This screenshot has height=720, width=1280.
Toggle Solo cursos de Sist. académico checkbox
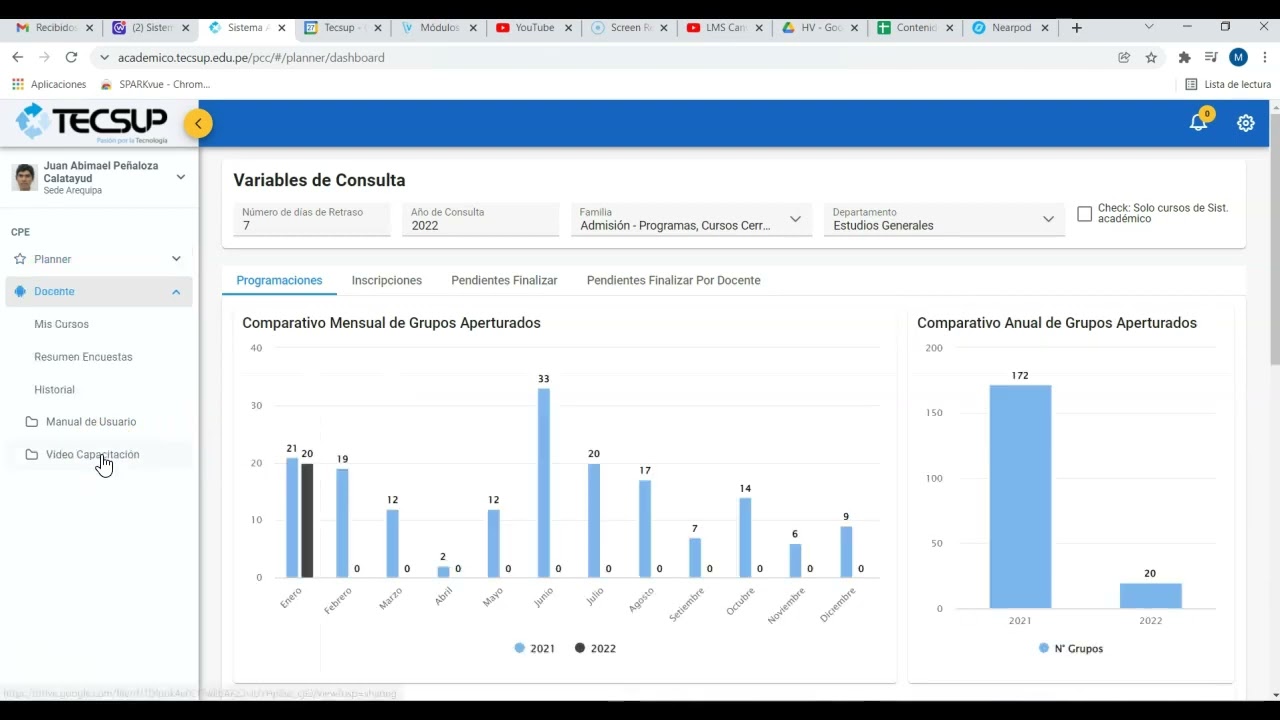pos(1084,214)
